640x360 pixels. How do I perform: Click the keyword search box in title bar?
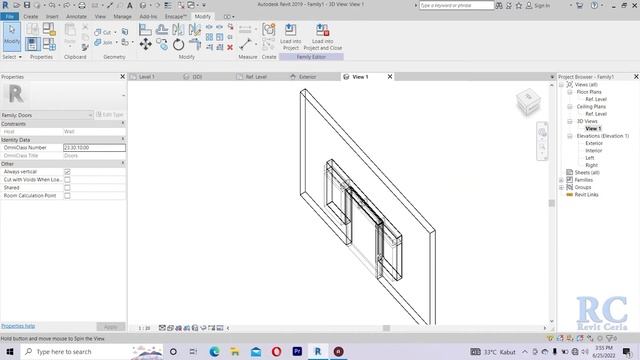coord(456,5)
